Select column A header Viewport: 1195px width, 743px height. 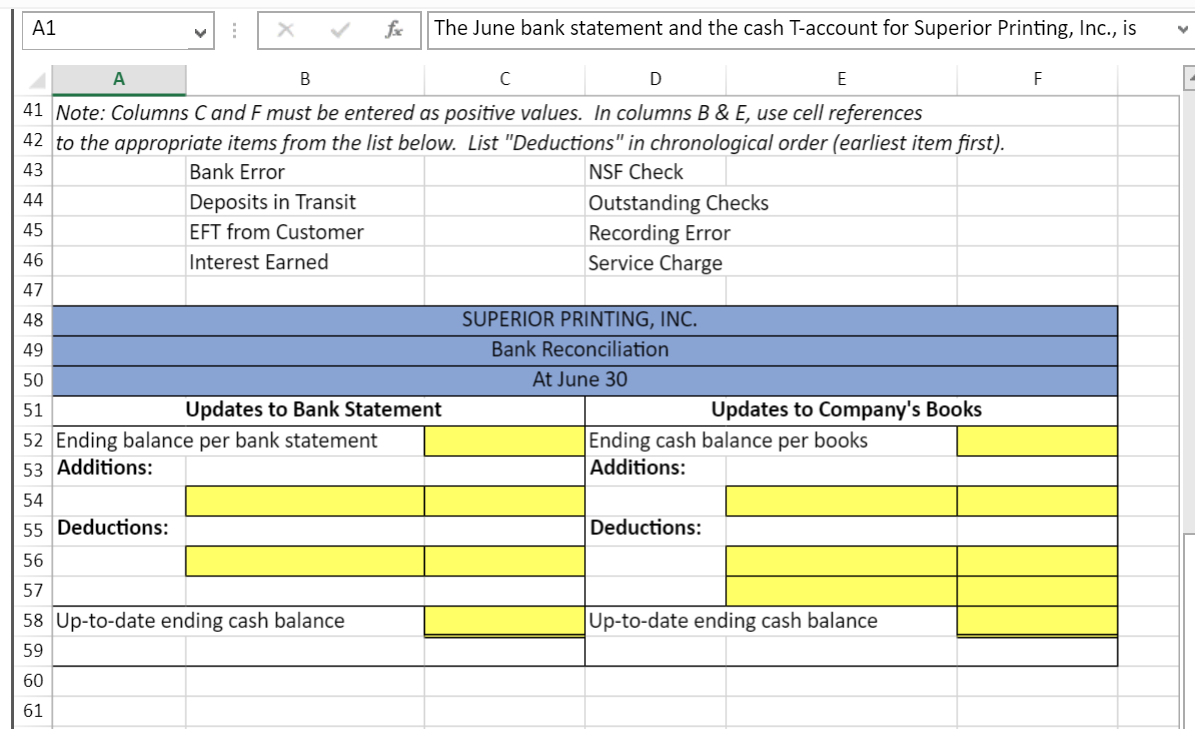coord(119,78)
